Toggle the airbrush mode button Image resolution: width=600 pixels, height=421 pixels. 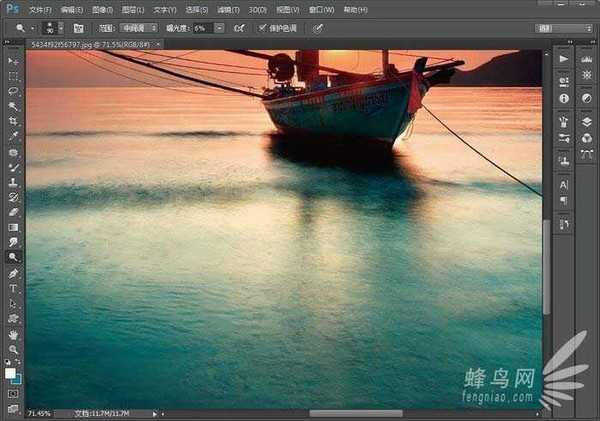pyautogui.click(x=237, y=28)
